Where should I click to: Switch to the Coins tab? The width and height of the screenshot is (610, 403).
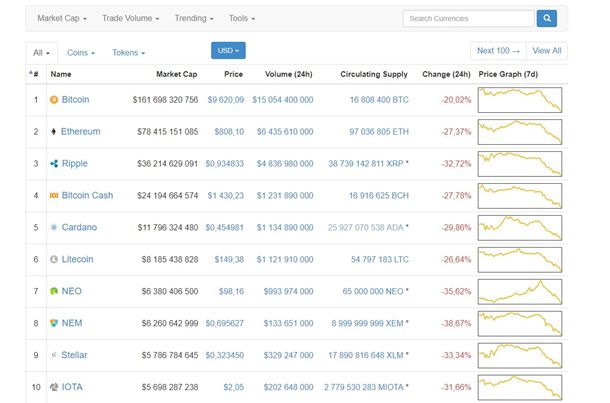point(81,53)
